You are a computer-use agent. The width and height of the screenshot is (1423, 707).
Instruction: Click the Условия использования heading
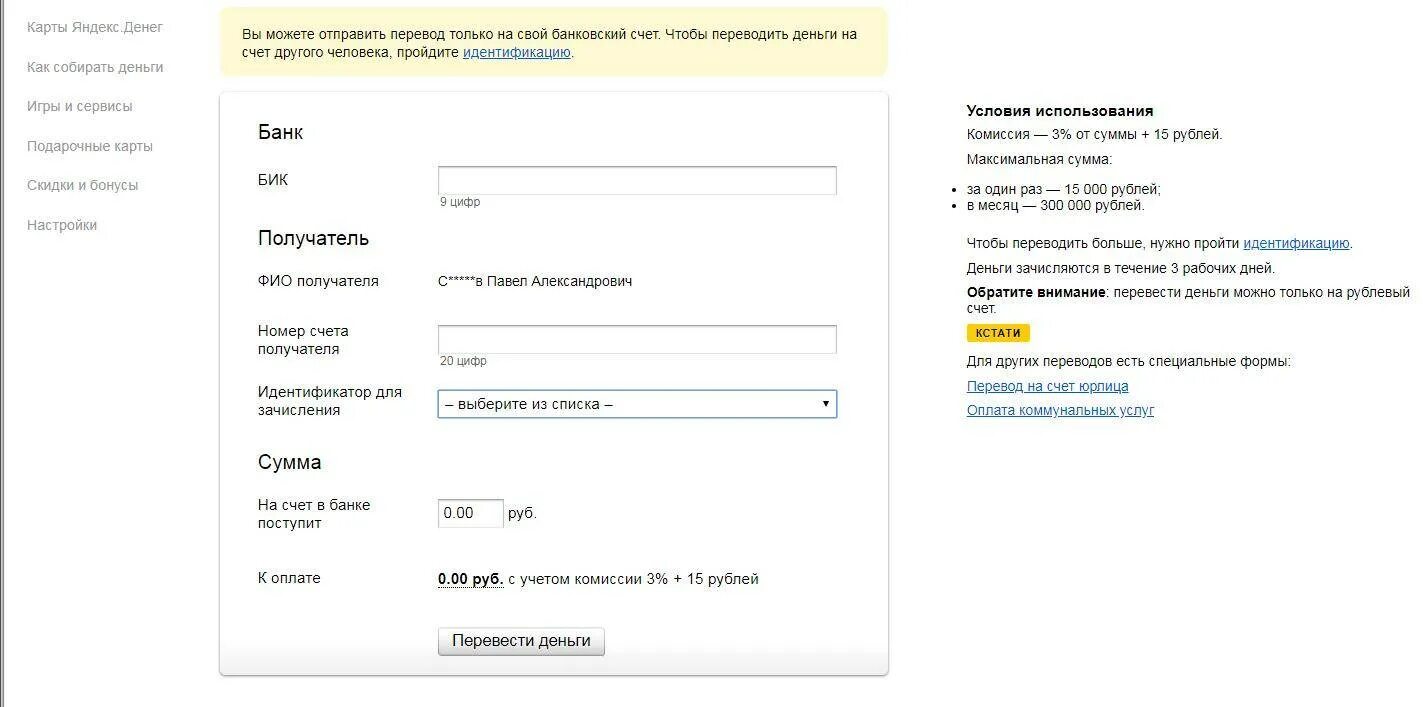[x=1060, y=111]
